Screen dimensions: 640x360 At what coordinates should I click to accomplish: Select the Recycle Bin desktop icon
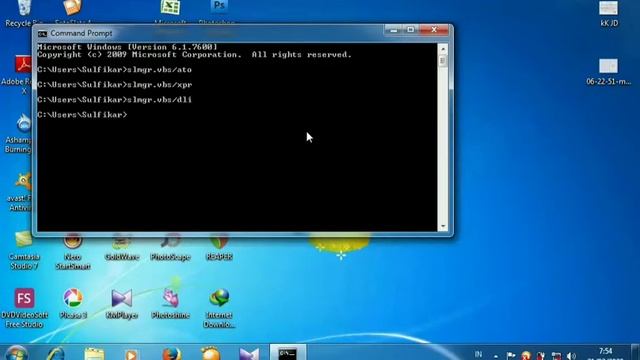pyautogui.click(x=24, y=13)
